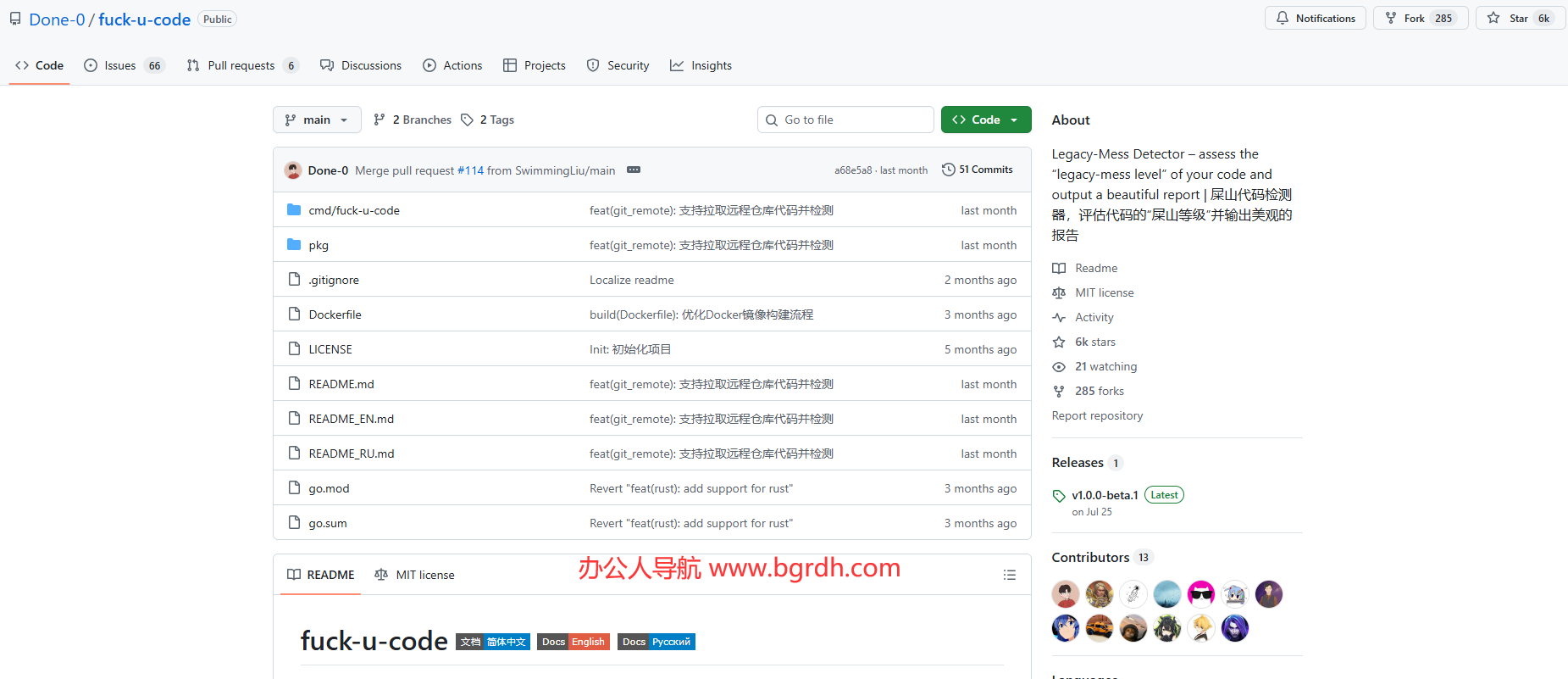Open the v1.0.0-beta.1 release
The height and width of the screenshot is (679, 1568).
click(1105, 495)
